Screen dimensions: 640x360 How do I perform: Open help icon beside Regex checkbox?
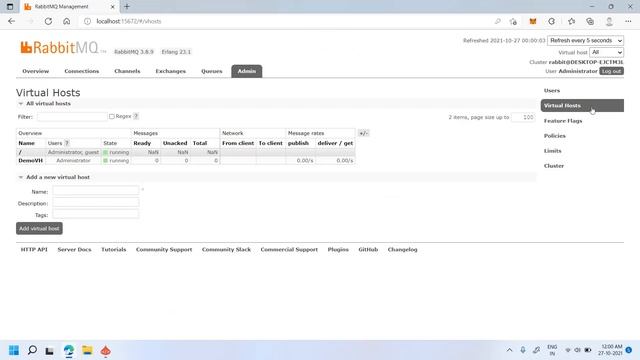click(136, 116)
